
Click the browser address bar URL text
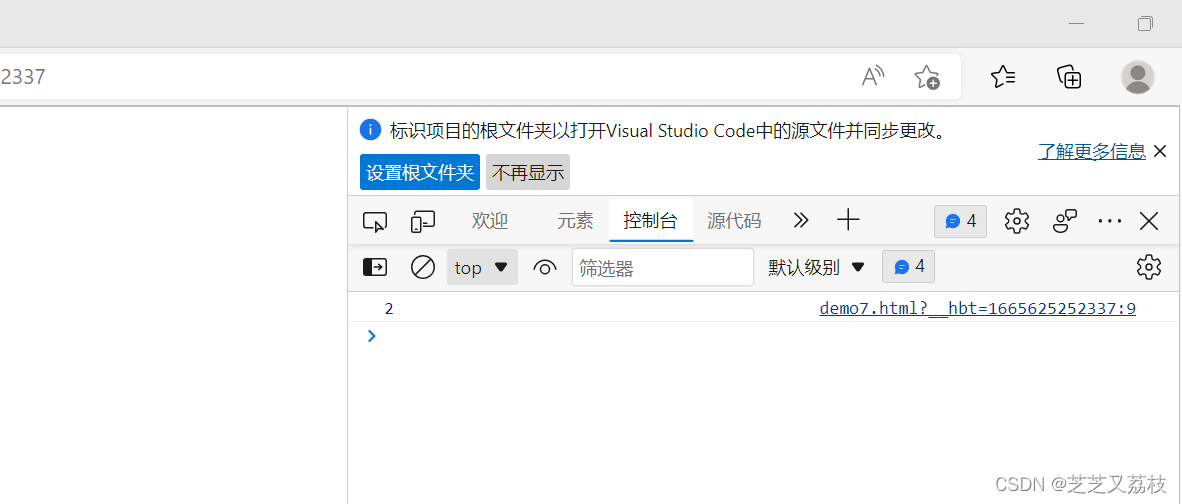[x=23, y=77]
